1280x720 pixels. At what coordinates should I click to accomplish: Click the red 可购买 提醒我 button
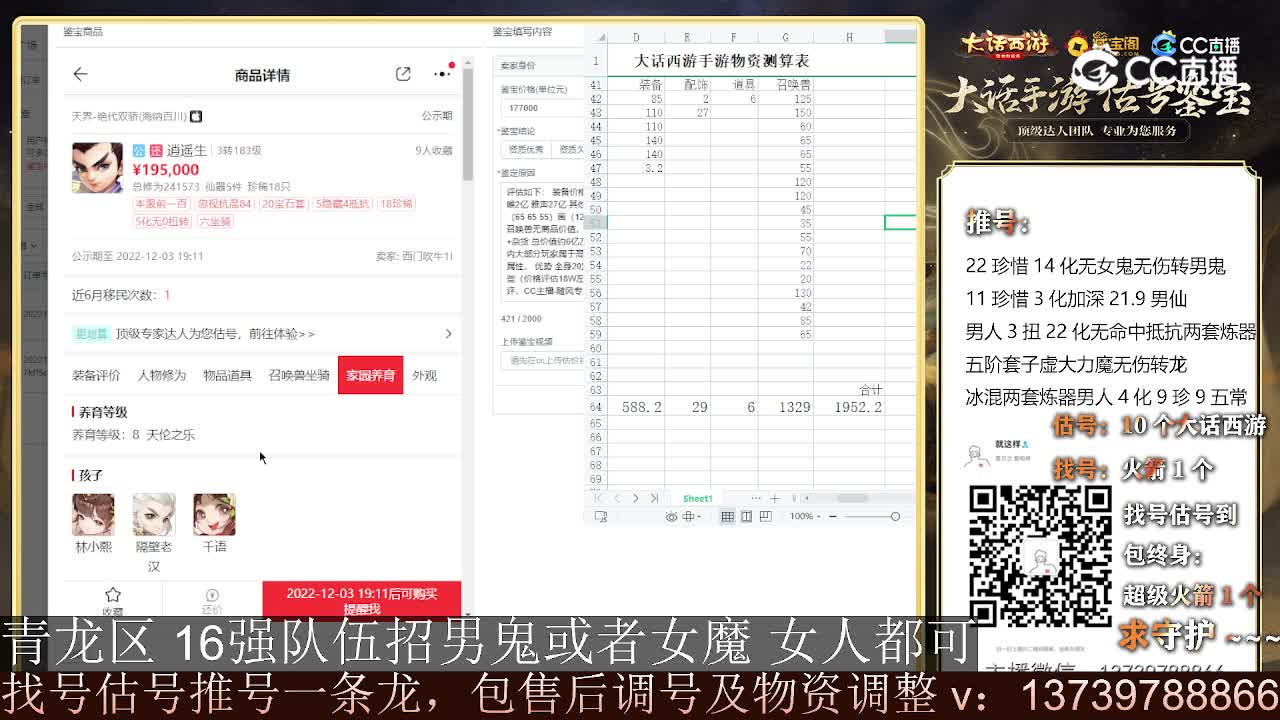[362, 600]
